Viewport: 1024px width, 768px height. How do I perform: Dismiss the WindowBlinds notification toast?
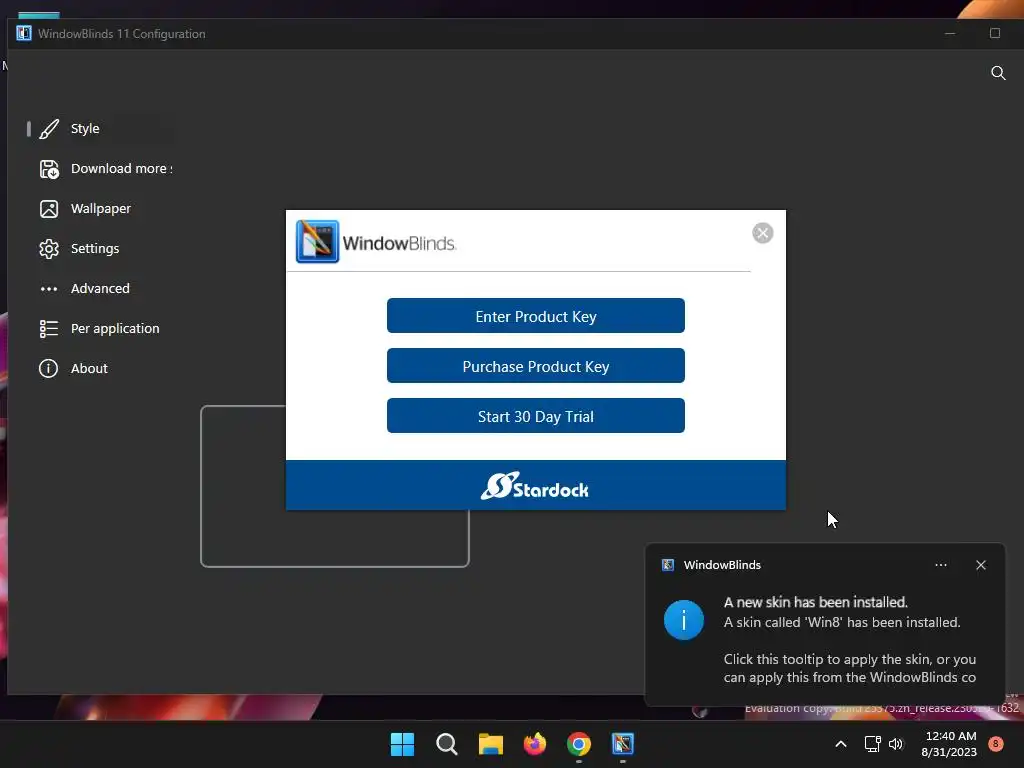(x=981, y=565)
